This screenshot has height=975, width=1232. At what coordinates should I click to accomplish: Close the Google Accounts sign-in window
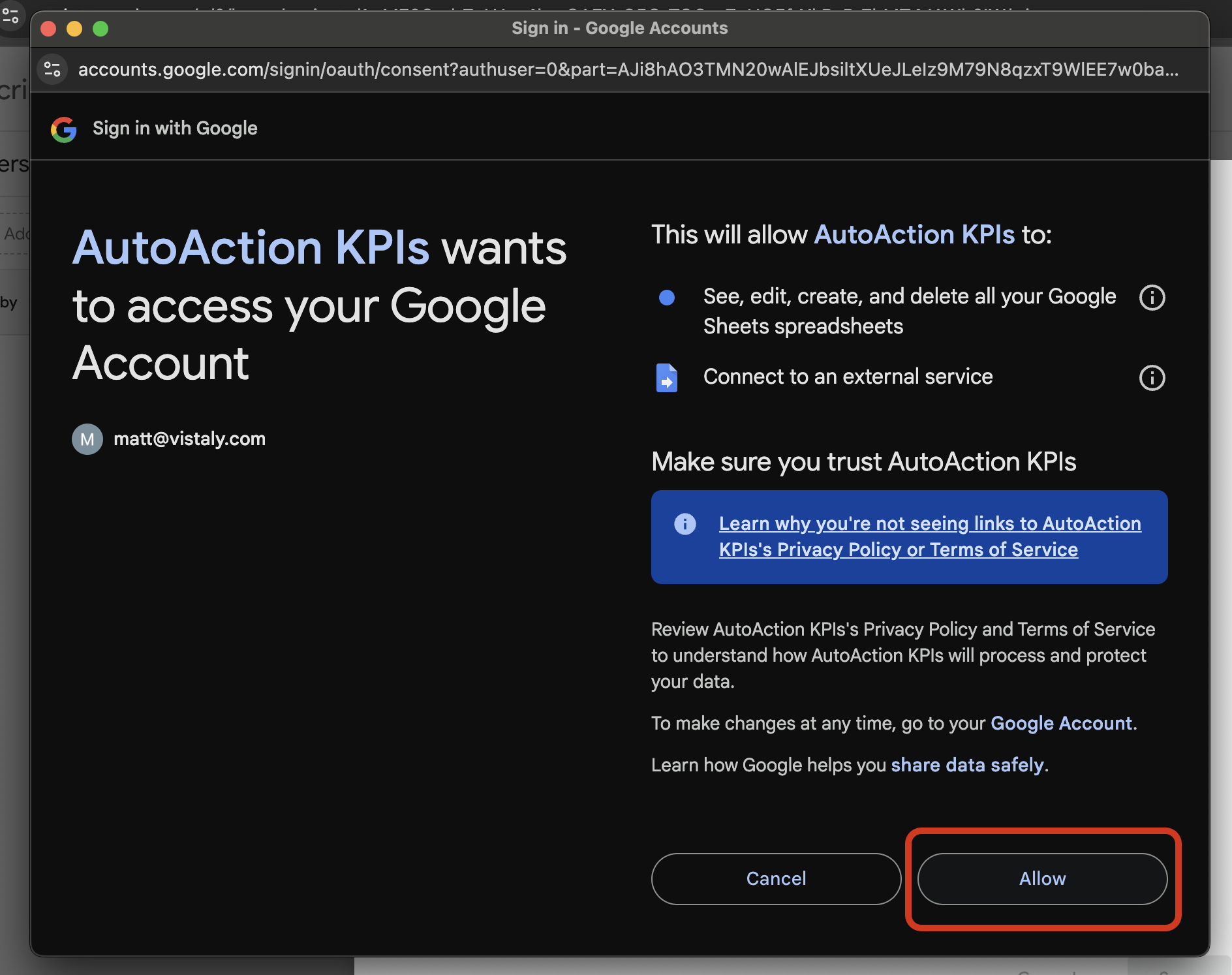(x=48, y=29)
